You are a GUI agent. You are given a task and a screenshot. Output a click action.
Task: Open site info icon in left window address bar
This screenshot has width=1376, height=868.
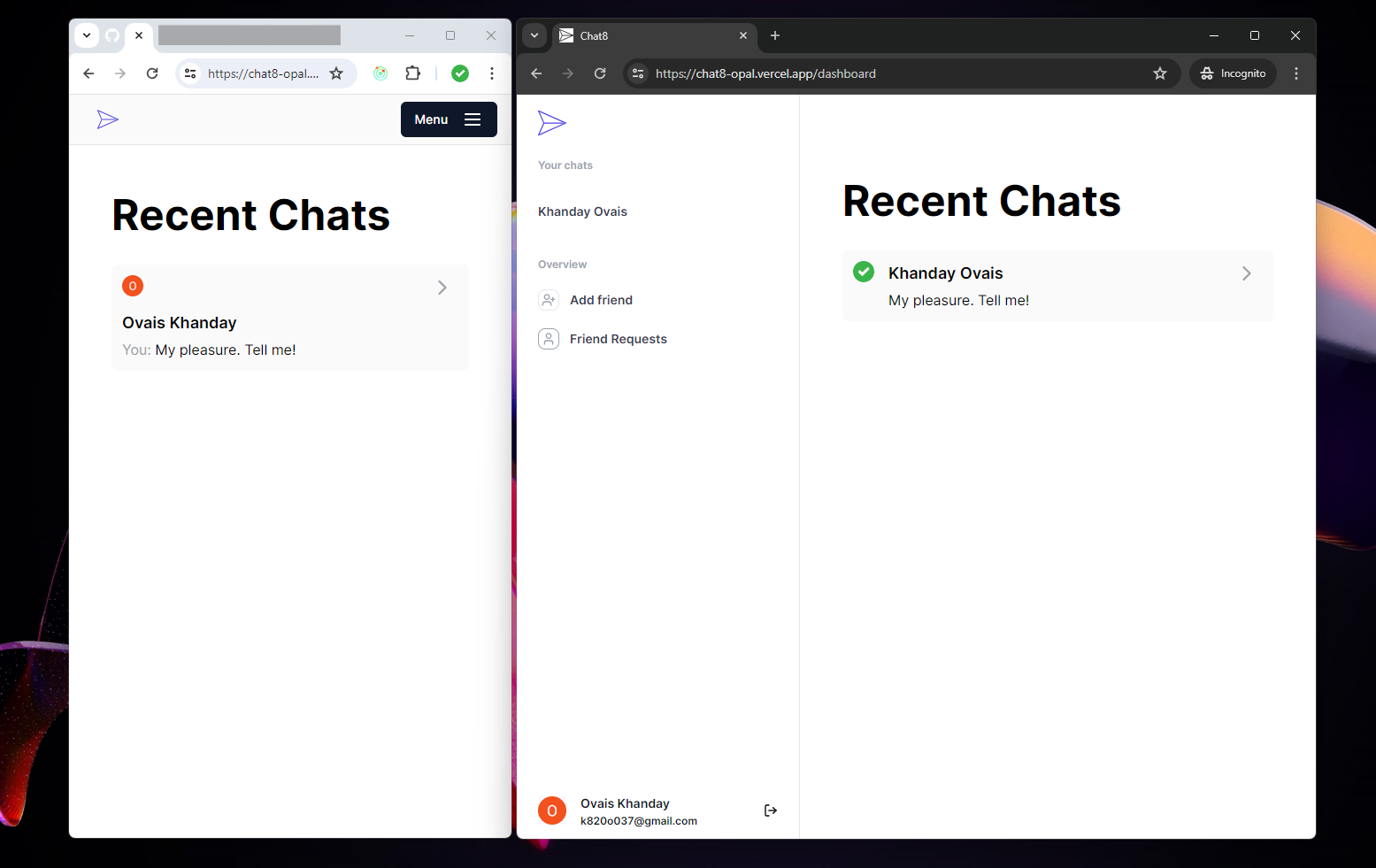coord(190,73)
